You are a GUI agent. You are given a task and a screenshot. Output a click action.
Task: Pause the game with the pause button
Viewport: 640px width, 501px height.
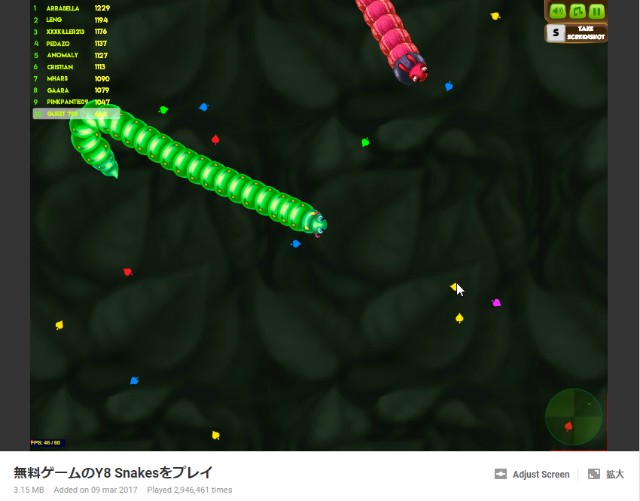[x=596, y=11]
